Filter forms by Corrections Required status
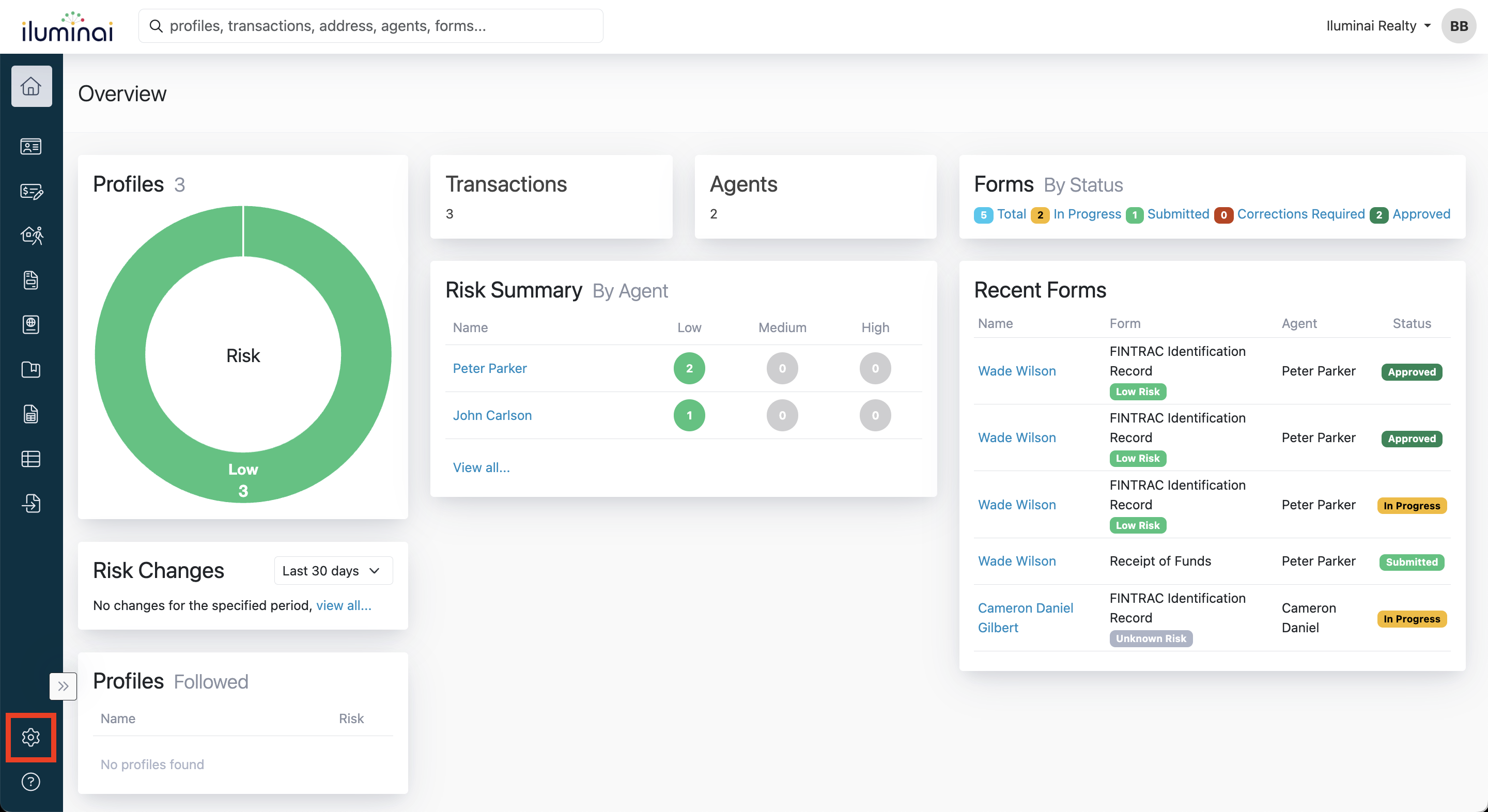 (x=1300, y=214)
